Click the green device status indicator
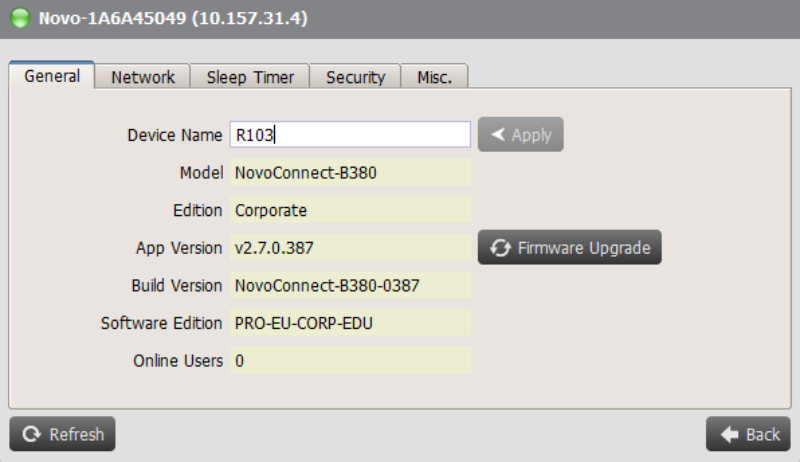This screenshot has width=800, height=462. 20,18
